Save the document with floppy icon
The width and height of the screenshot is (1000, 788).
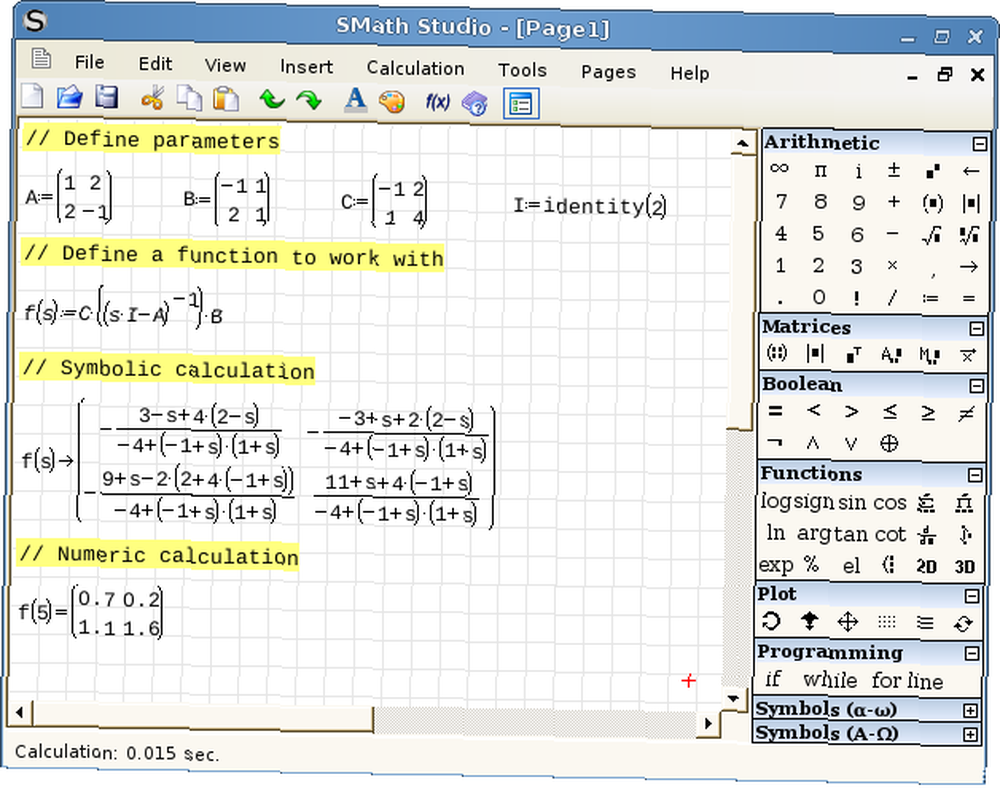107,98
